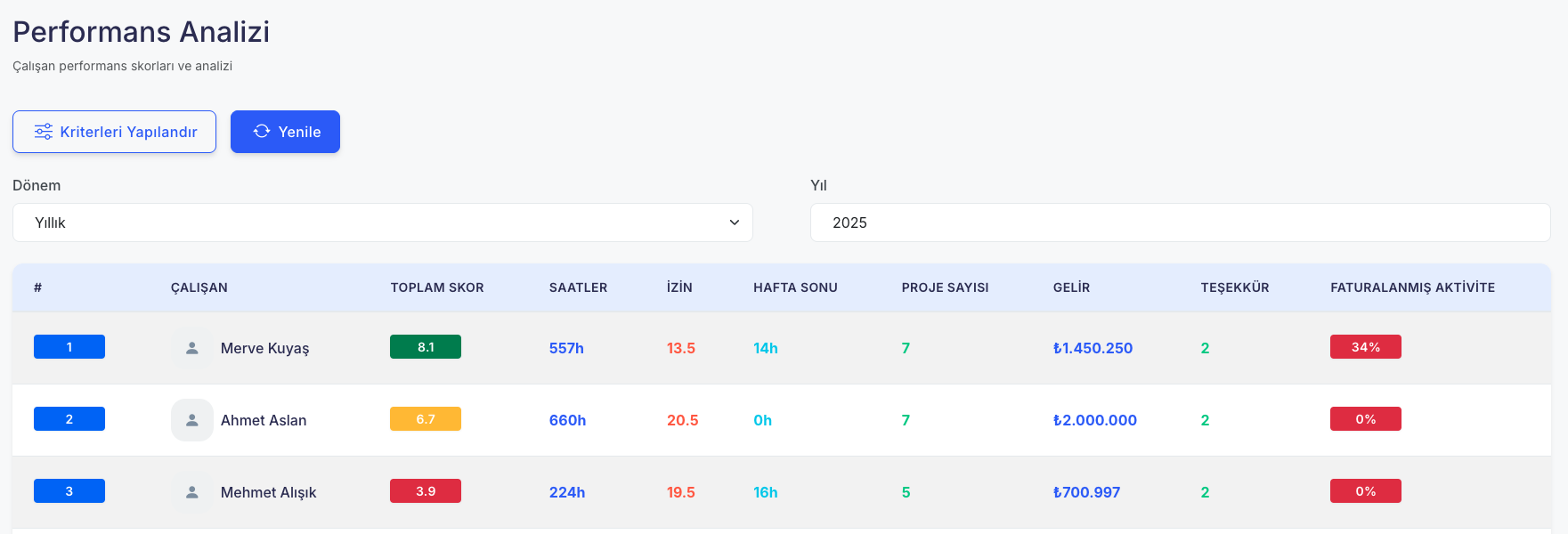This screenshot has height=534, width=1568.
Task: Click rank badge 2
Action: coord(69,419)
